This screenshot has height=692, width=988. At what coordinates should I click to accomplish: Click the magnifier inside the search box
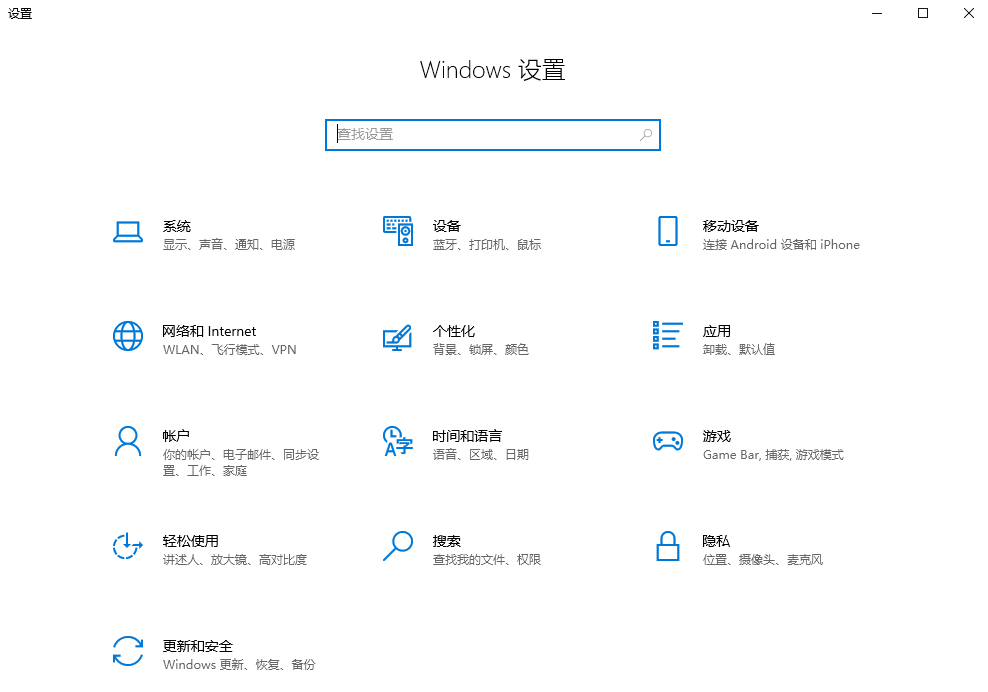(x=646, y=134)
